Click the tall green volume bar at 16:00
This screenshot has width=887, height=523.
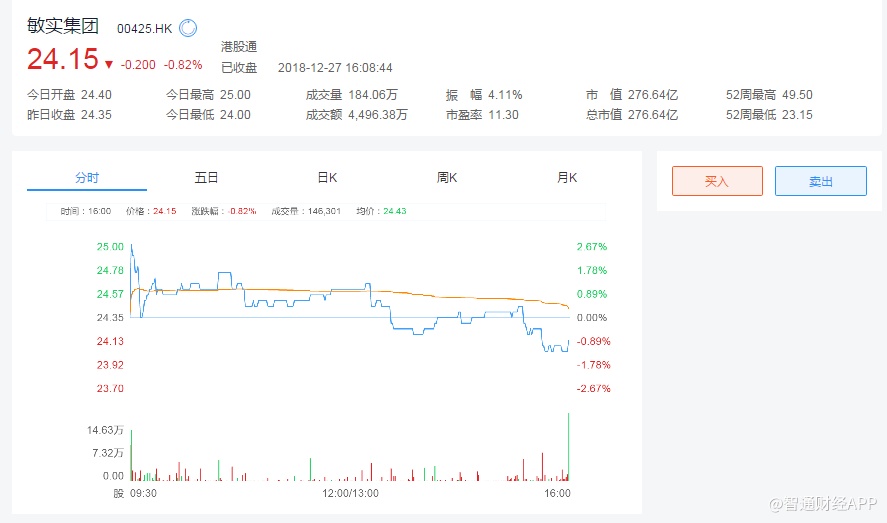coord(568,445)
